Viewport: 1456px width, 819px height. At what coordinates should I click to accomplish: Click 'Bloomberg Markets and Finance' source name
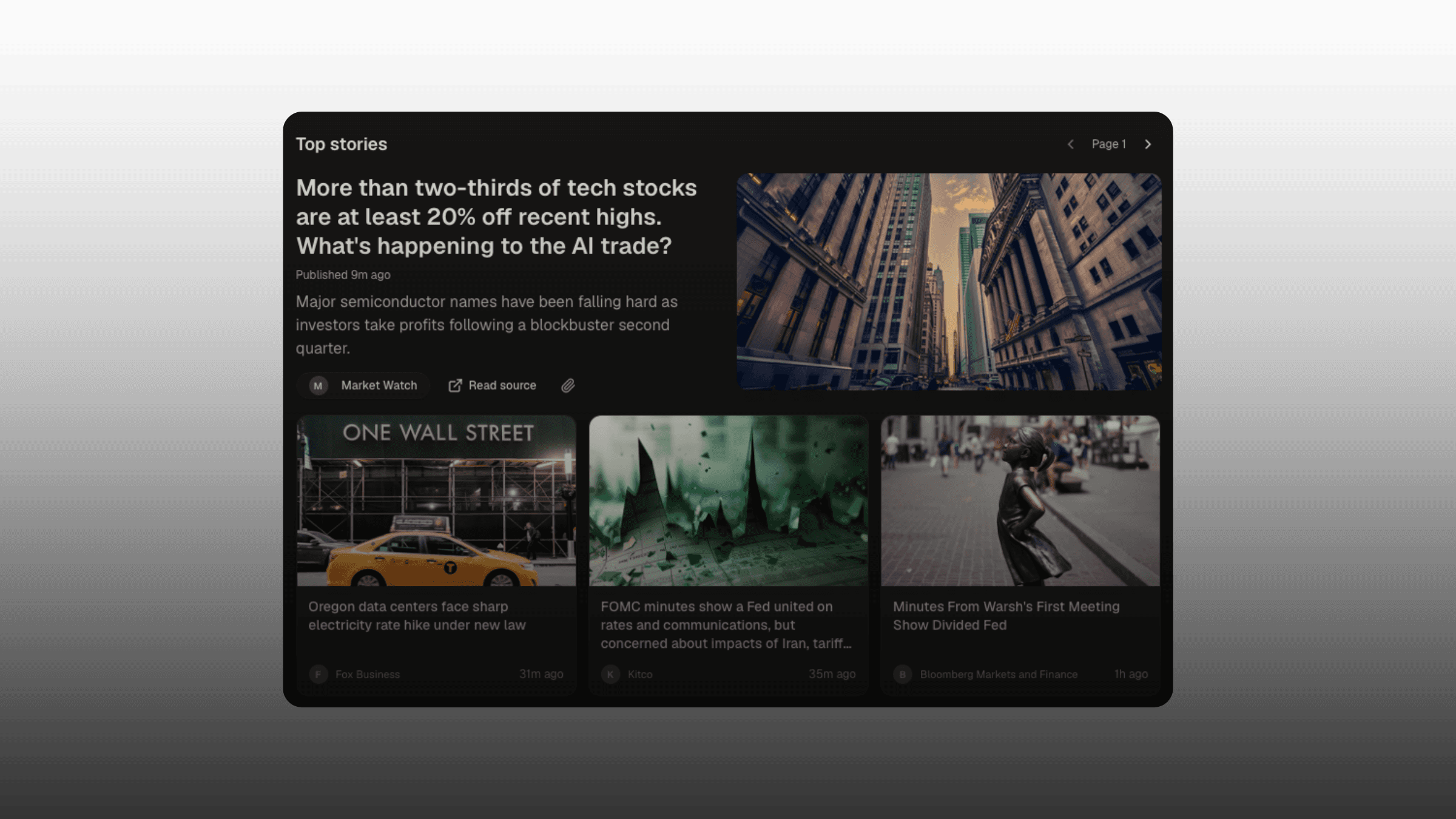[999, 675]
